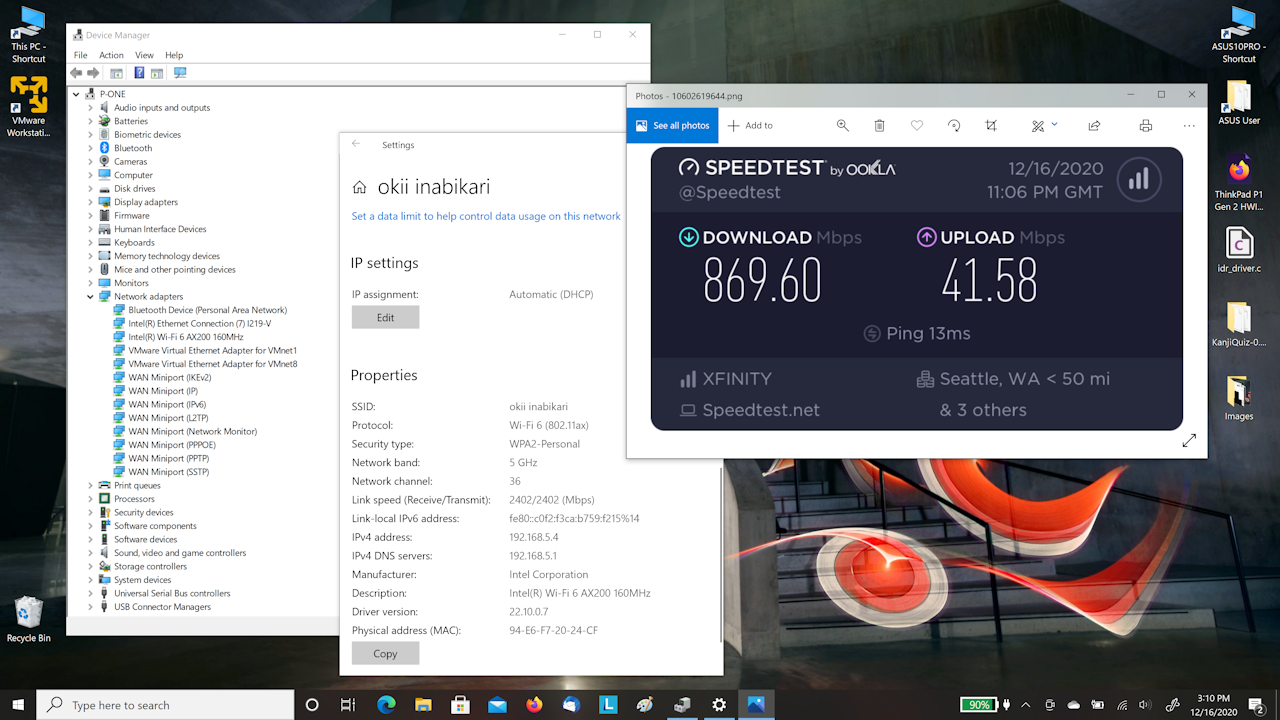This screenshot has width=1280, height=720.
Task: Click the heart Favorite icon in Photos
Action: point(916,125)
